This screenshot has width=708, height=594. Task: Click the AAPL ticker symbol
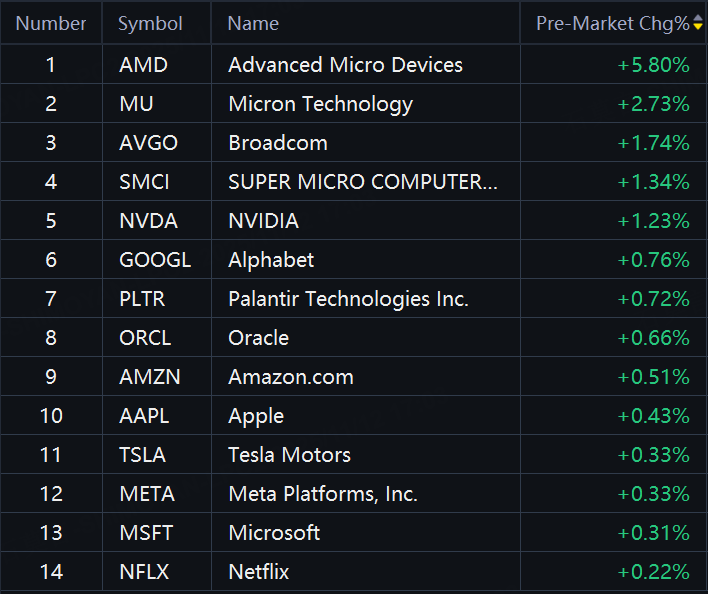(x=144, y=416)
